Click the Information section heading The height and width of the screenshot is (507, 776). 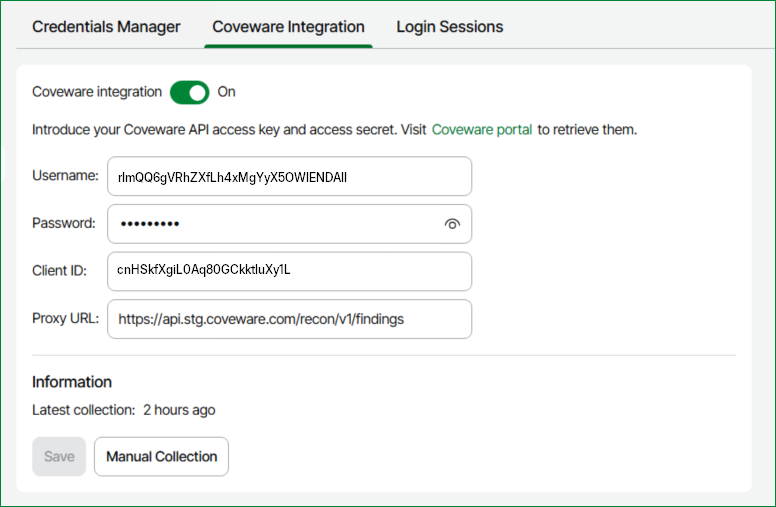coord(72,382)
